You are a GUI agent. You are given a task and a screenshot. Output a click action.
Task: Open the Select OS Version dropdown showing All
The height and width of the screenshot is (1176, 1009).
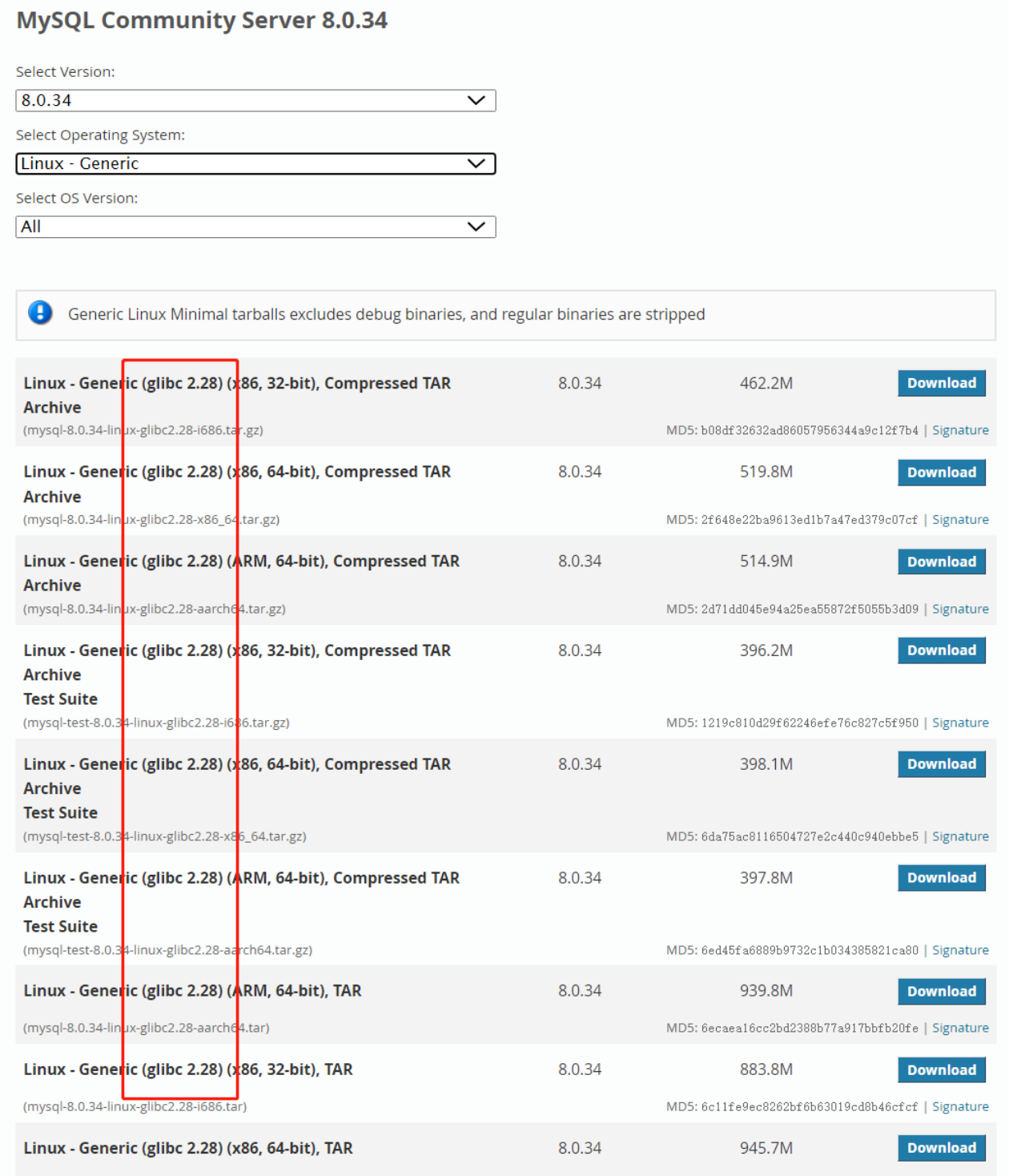tap(255, 227)
